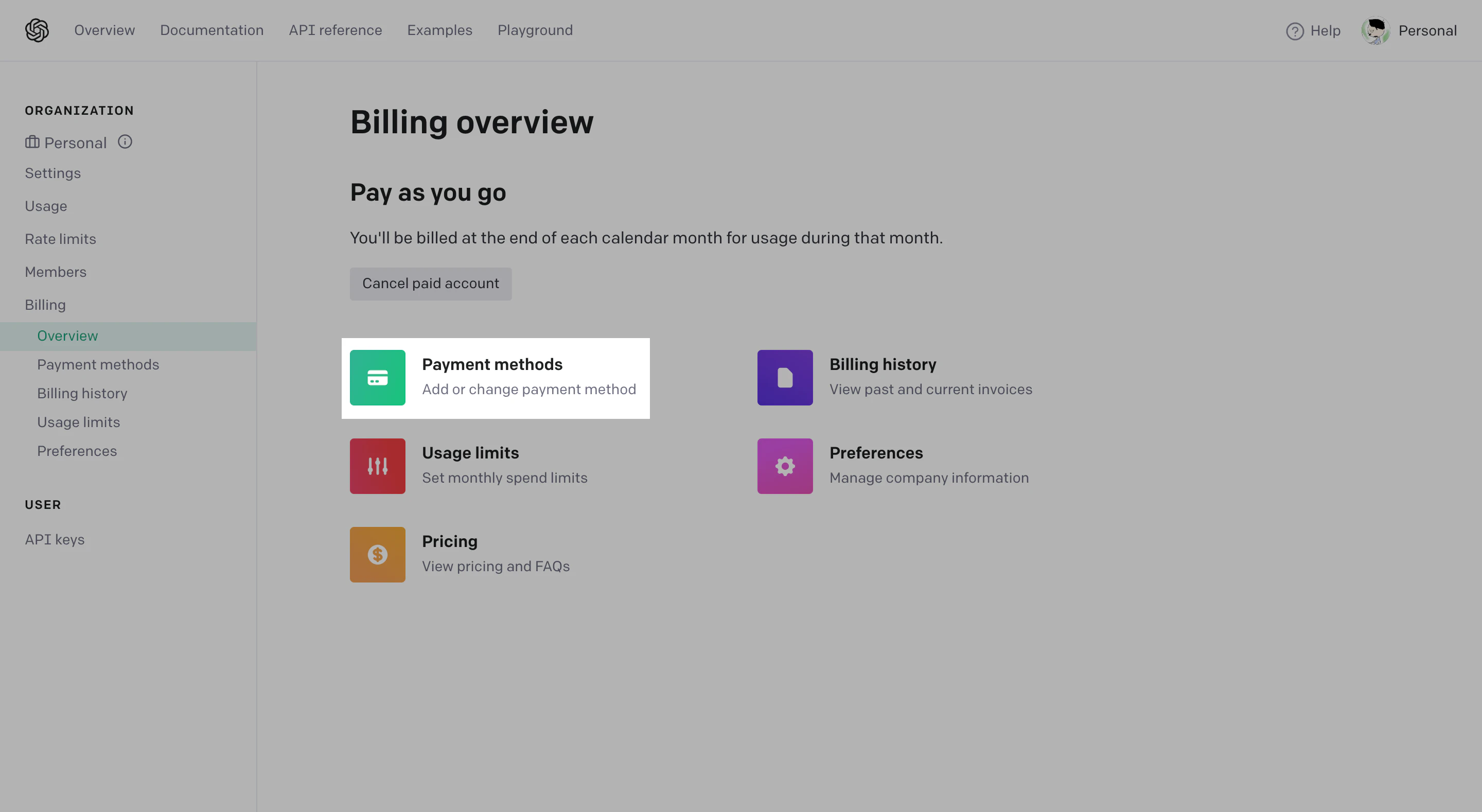This screenshot has width=1482, height=812.
Task: Click the red Usage limits sliders icon
Action: [377, 466]
